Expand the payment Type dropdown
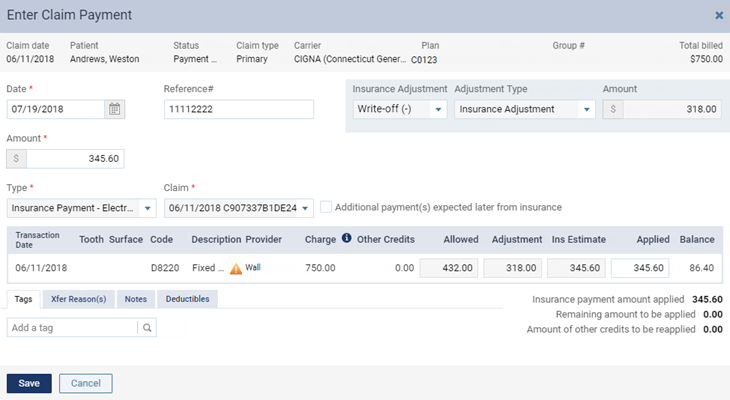The height and width of the screenshot is (400, 730). click(81, 208)
